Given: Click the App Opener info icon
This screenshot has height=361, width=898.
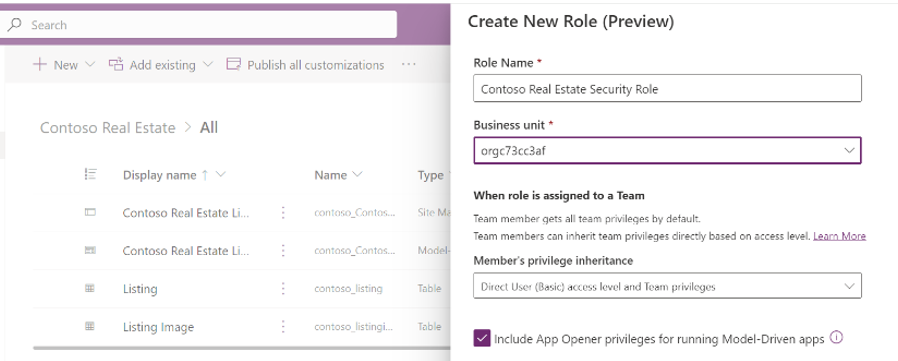Looking at the screenshot, I should click(x=836, y=338).
